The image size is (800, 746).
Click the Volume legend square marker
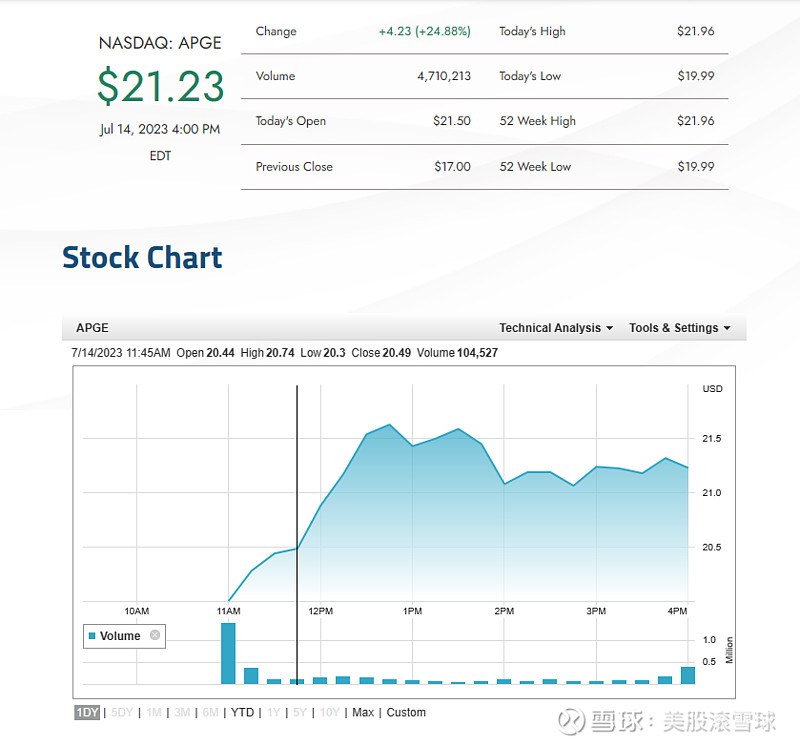point(93,636)
